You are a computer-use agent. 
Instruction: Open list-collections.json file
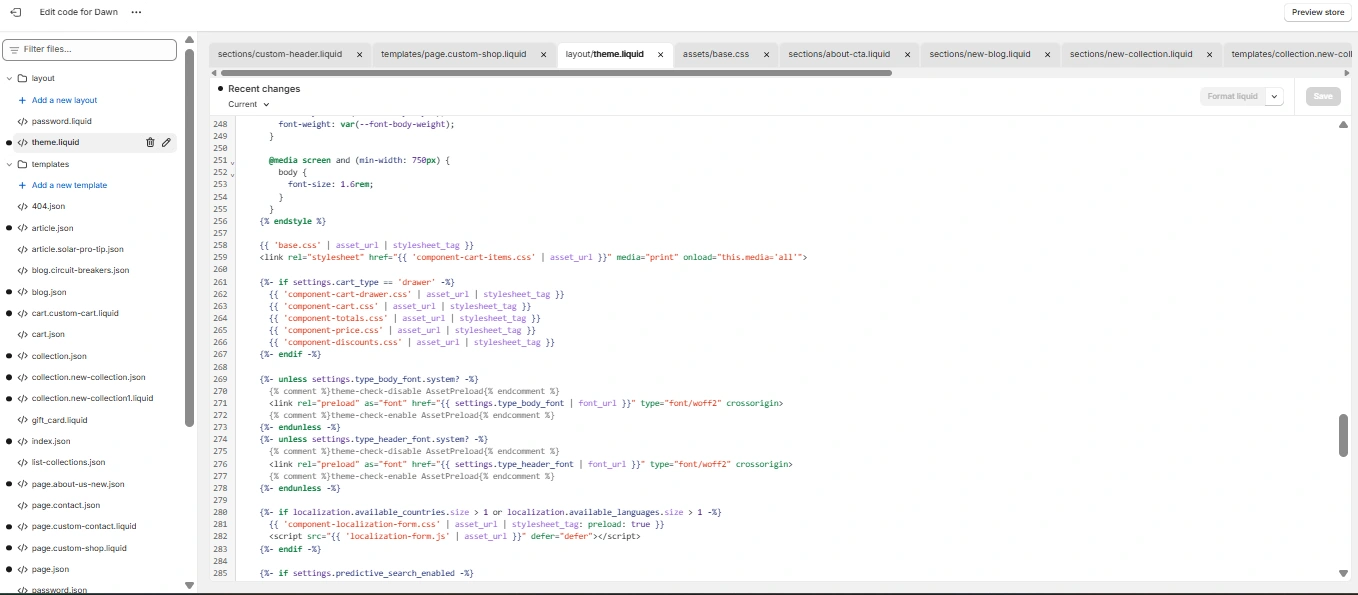68,462
